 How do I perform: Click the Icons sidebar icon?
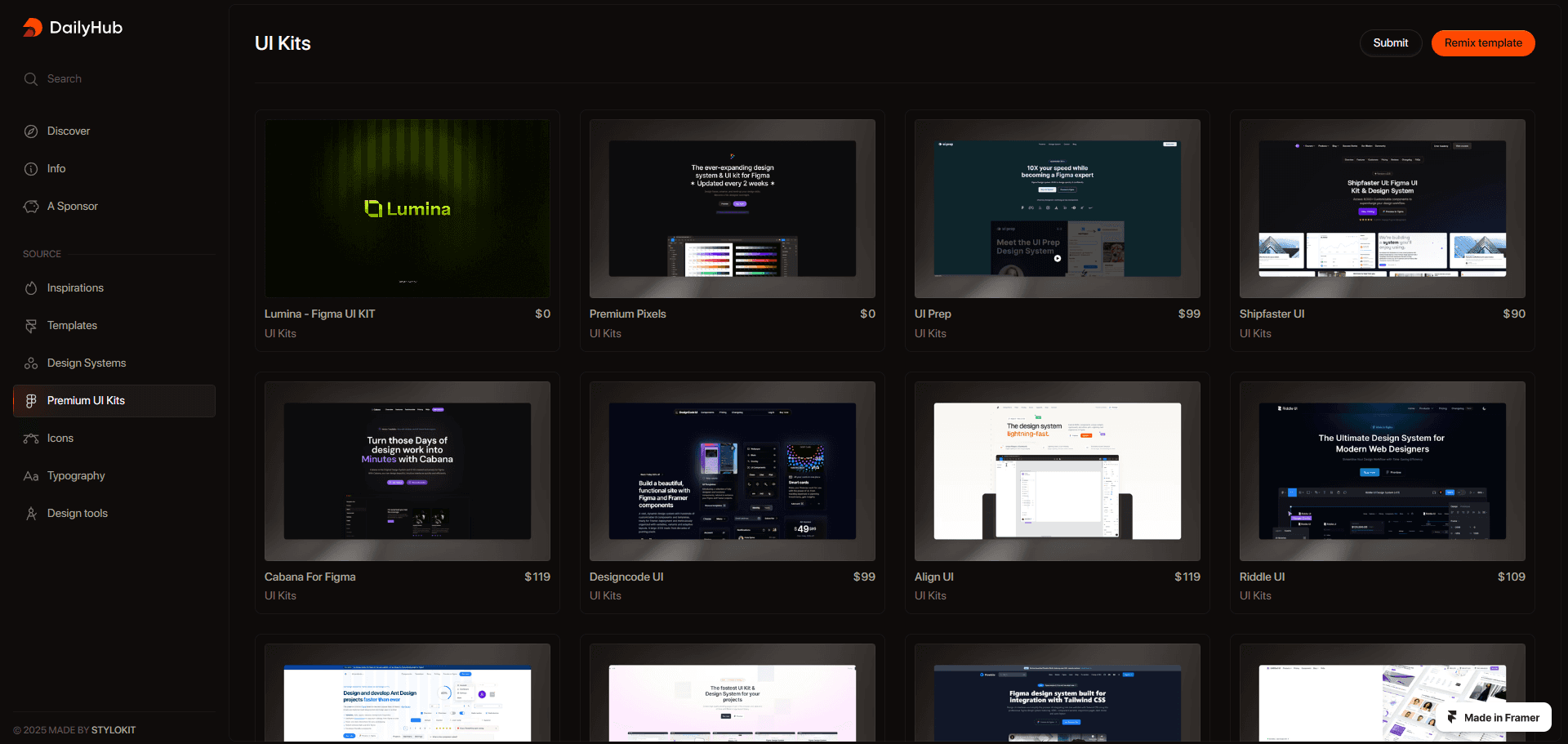click(x=31, y=439)
